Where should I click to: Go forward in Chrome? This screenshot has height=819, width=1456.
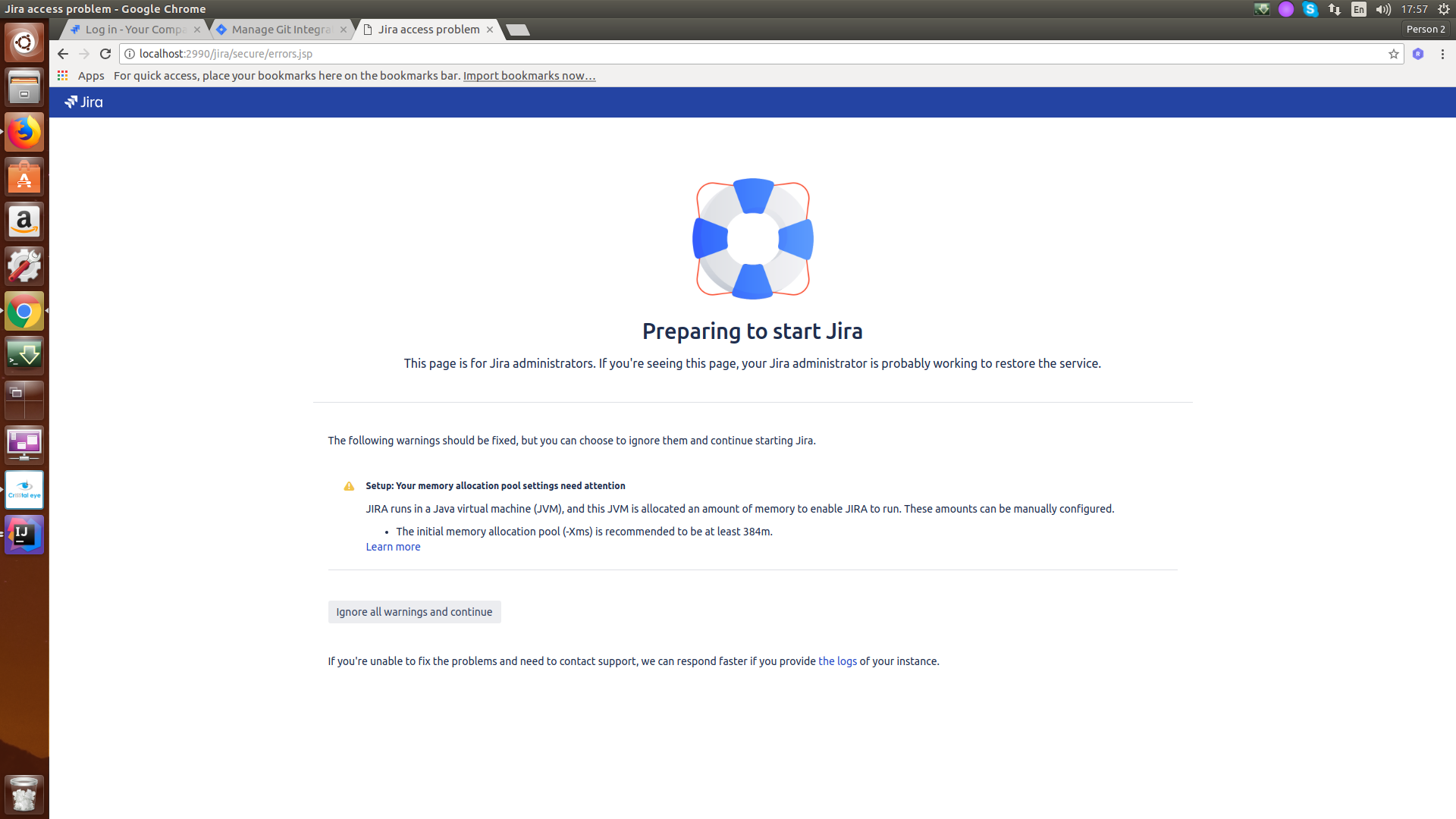(84, 54)
